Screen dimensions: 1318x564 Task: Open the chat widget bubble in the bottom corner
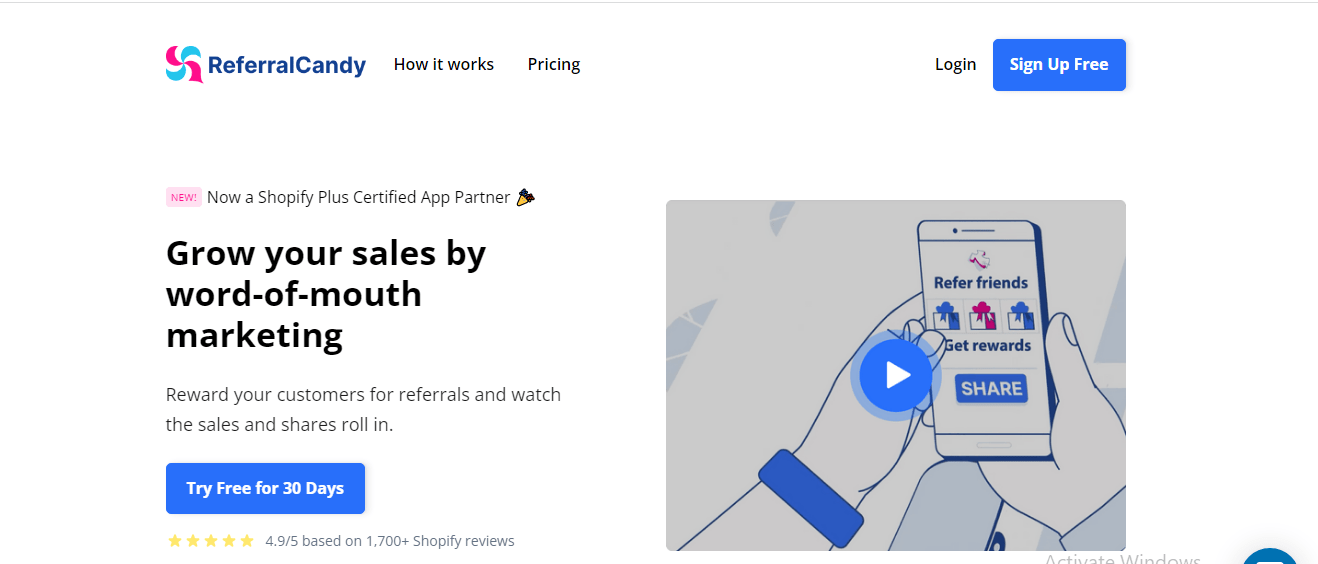point(1270,558)
